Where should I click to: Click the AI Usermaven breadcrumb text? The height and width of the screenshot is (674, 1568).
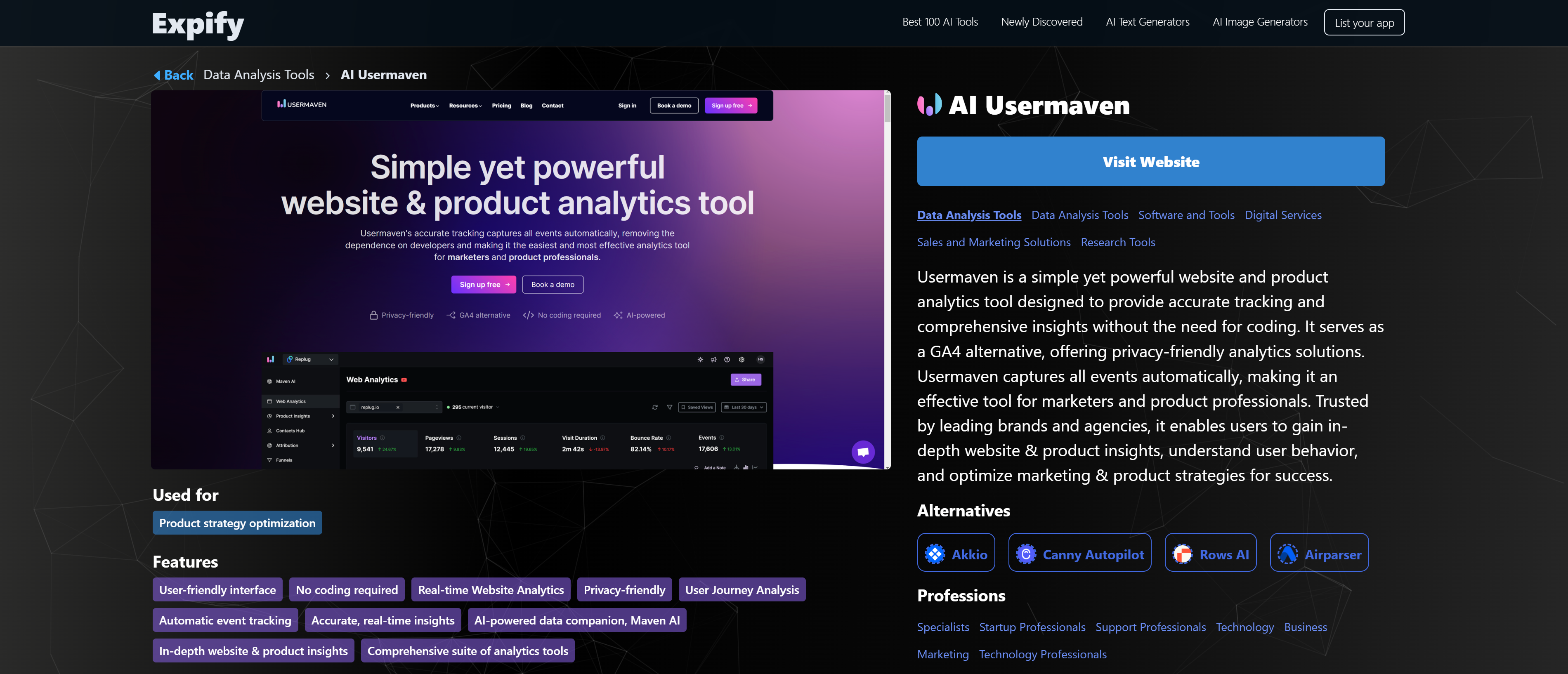point(383,75)
